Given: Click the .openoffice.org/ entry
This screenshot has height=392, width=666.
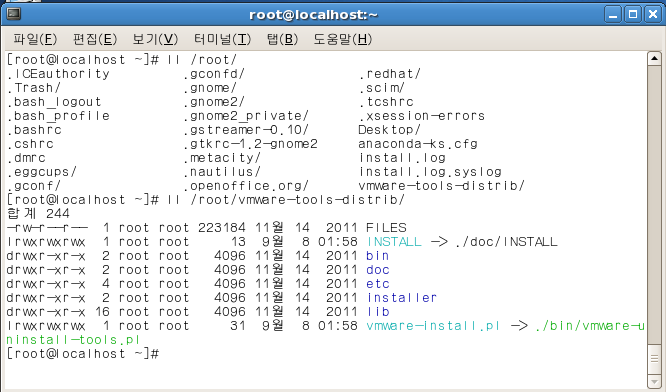Looking at the screenshot, I should 246,186.
